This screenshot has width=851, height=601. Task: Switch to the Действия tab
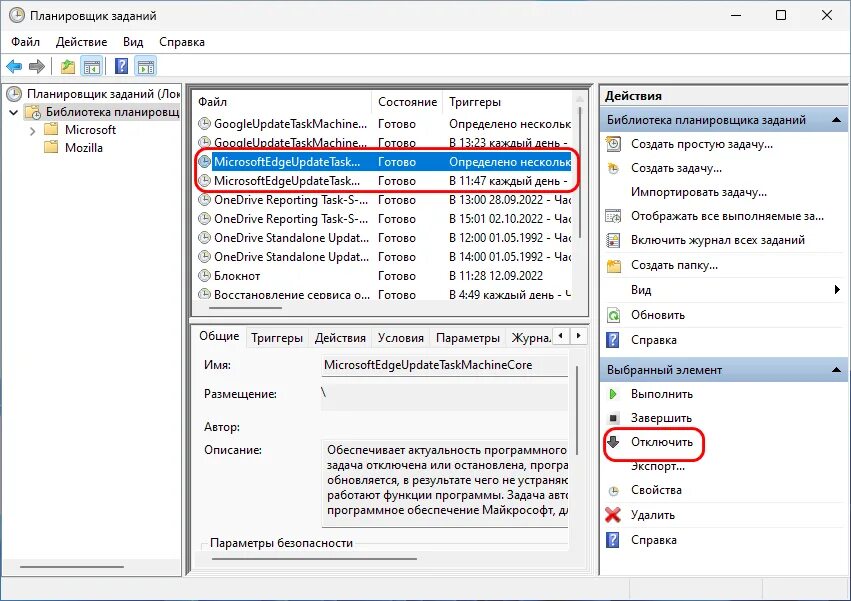pos(340,338)
